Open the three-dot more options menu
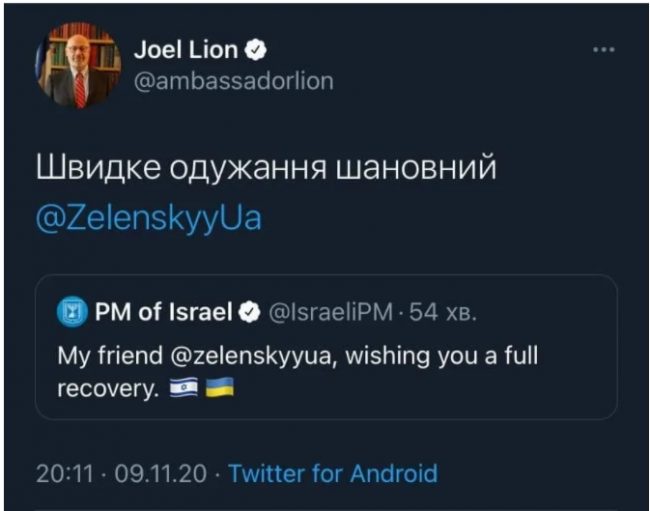650x511 pixels. [604, 49]
